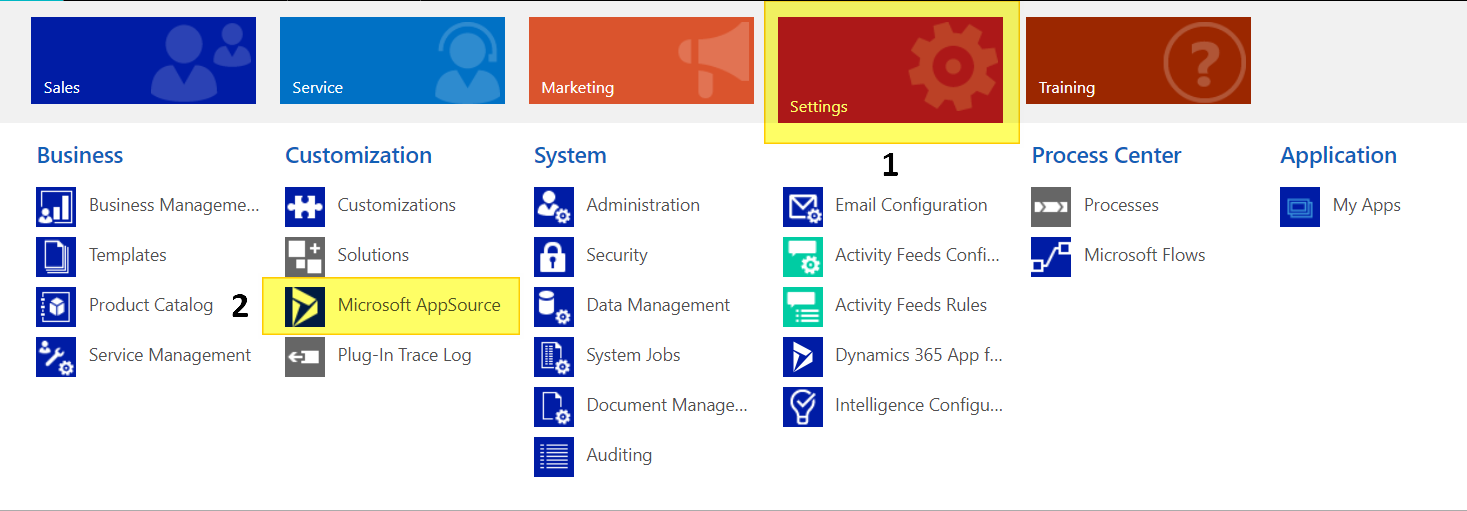The height and width of the screenshot is (511, 1467).
Task: Open the Processes link
Action: click(x=1121, y=205)
